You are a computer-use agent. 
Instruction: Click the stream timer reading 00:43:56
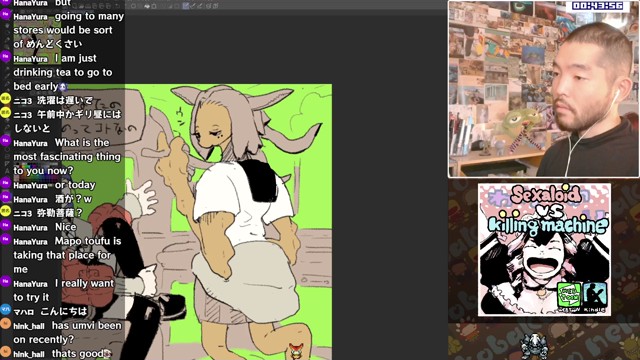pyautogui.click(x=597, y=6)
